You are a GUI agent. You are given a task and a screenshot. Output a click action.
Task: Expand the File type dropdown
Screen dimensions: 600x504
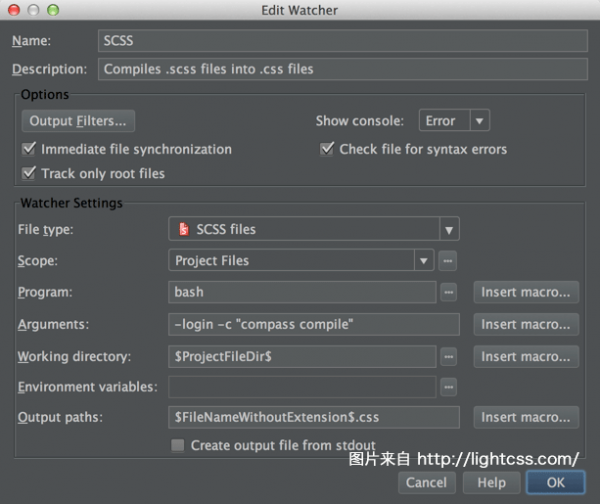pyautogui.click(x=449, y=229)
